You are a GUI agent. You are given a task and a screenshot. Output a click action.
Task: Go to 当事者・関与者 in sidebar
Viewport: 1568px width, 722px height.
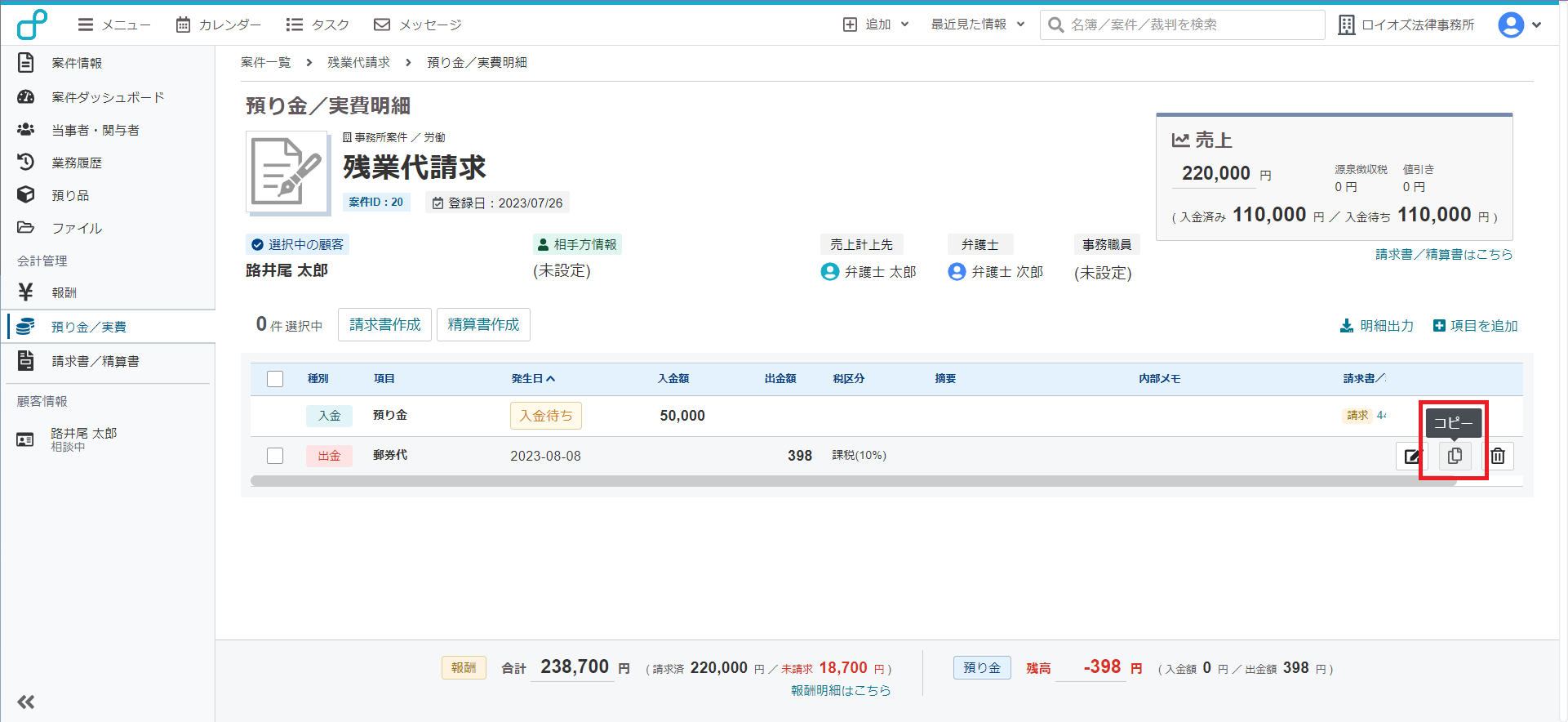[96, 130]
